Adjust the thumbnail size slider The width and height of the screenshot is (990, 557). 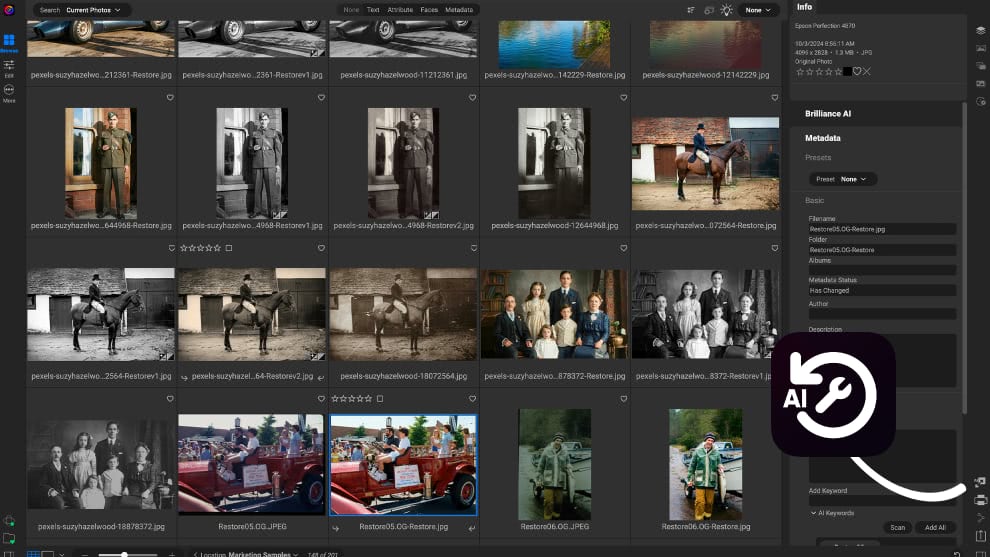click(124, 554)
